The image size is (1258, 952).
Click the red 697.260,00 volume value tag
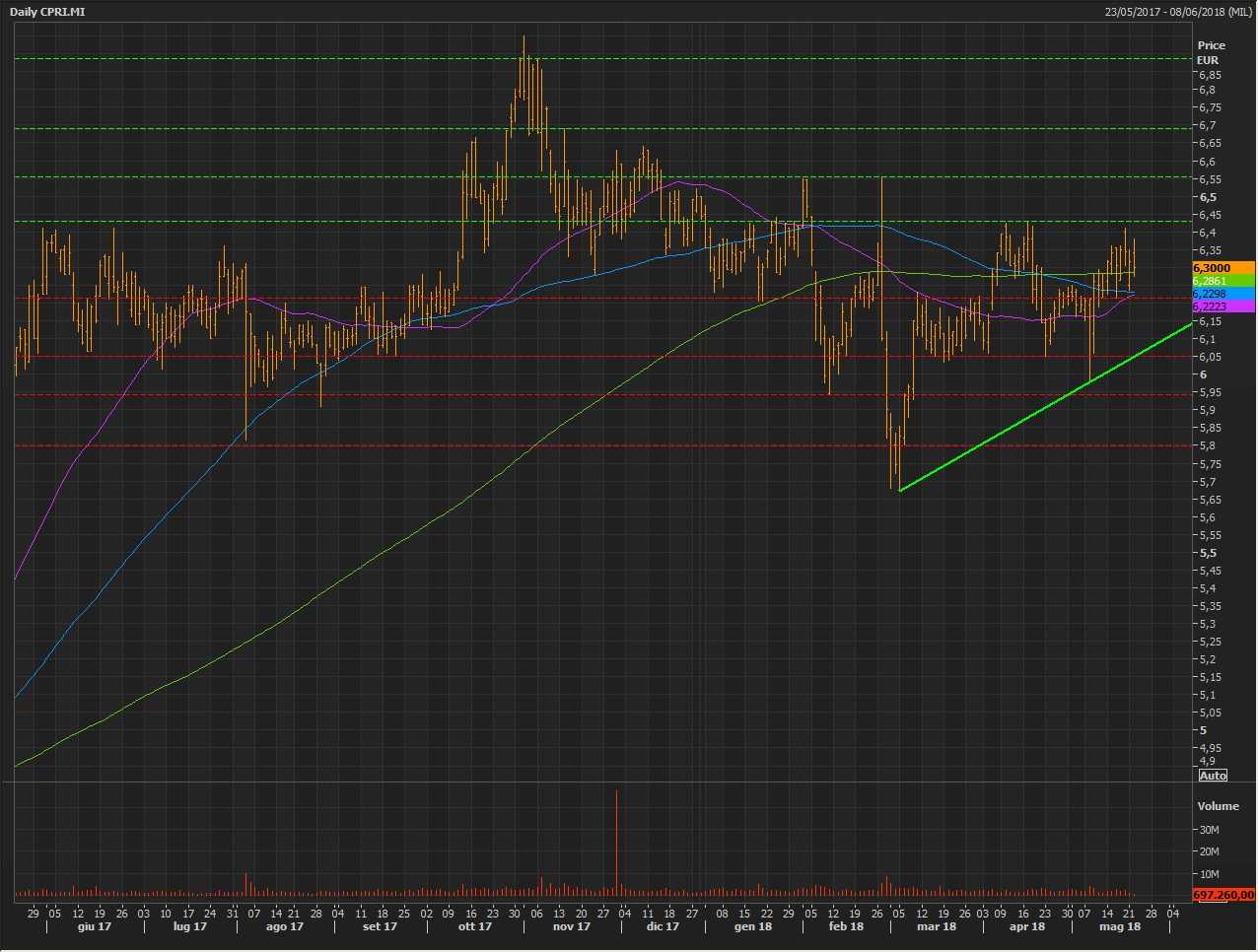click(x=1223, y=895)
